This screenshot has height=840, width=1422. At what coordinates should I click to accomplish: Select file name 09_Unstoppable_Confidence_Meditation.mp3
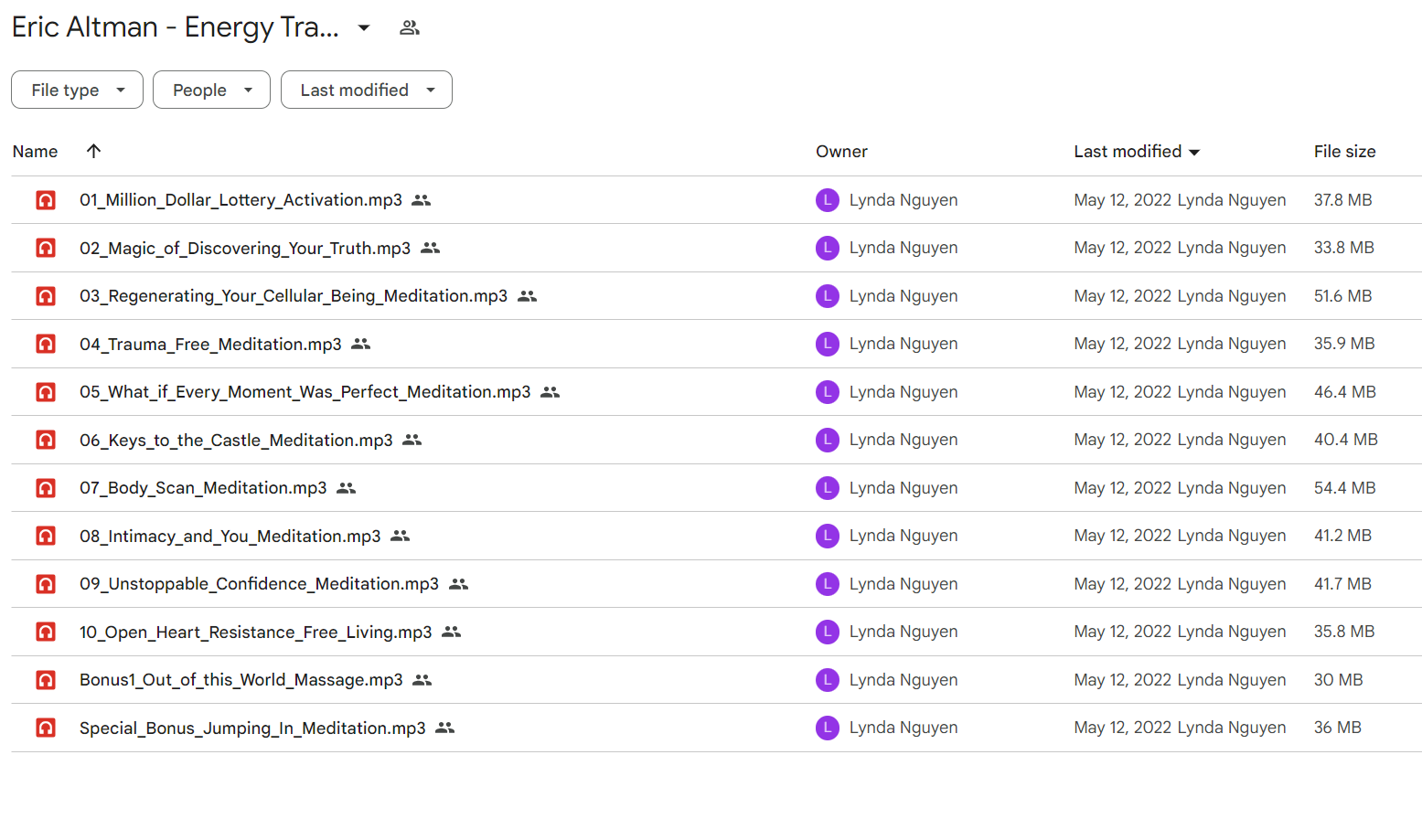click(259, 584)
